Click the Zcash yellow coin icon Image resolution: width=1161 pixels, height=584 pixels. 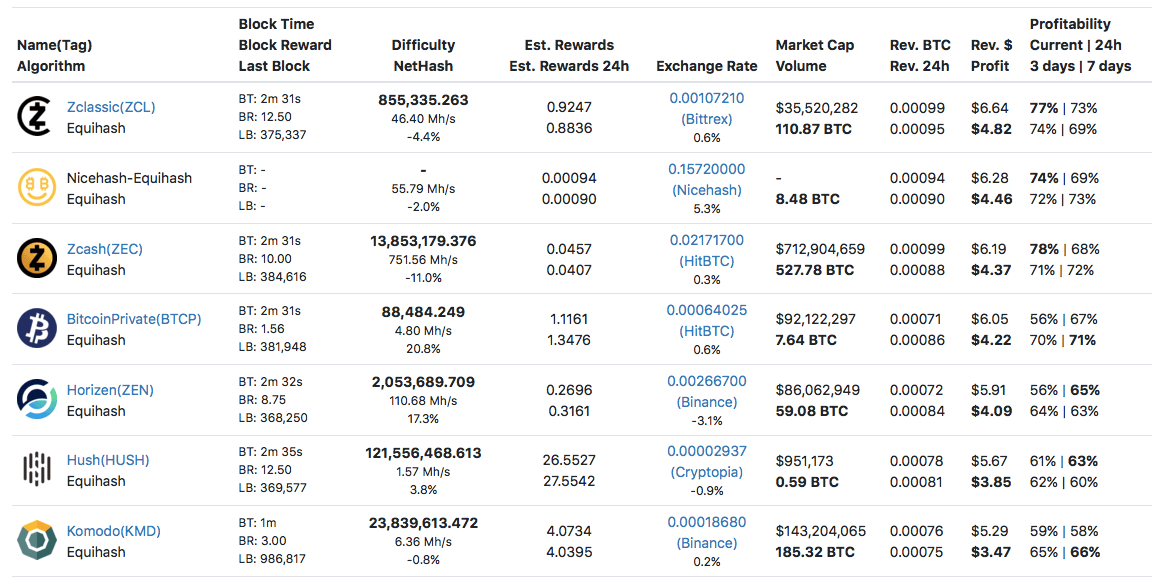pyautogui.click(x=37, y=259)
